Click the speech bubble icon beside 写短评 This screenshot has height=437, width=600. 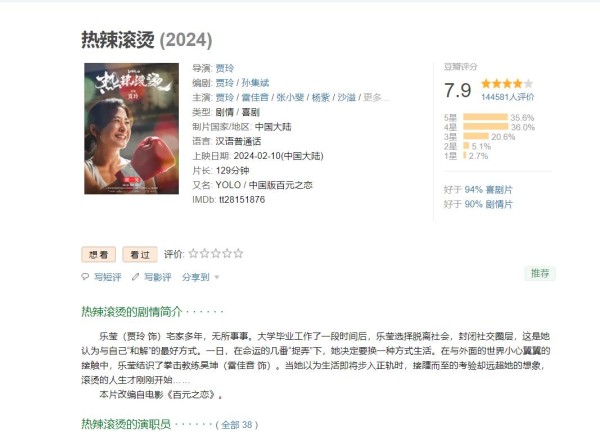pyautogui.click(x=85, y=277)
